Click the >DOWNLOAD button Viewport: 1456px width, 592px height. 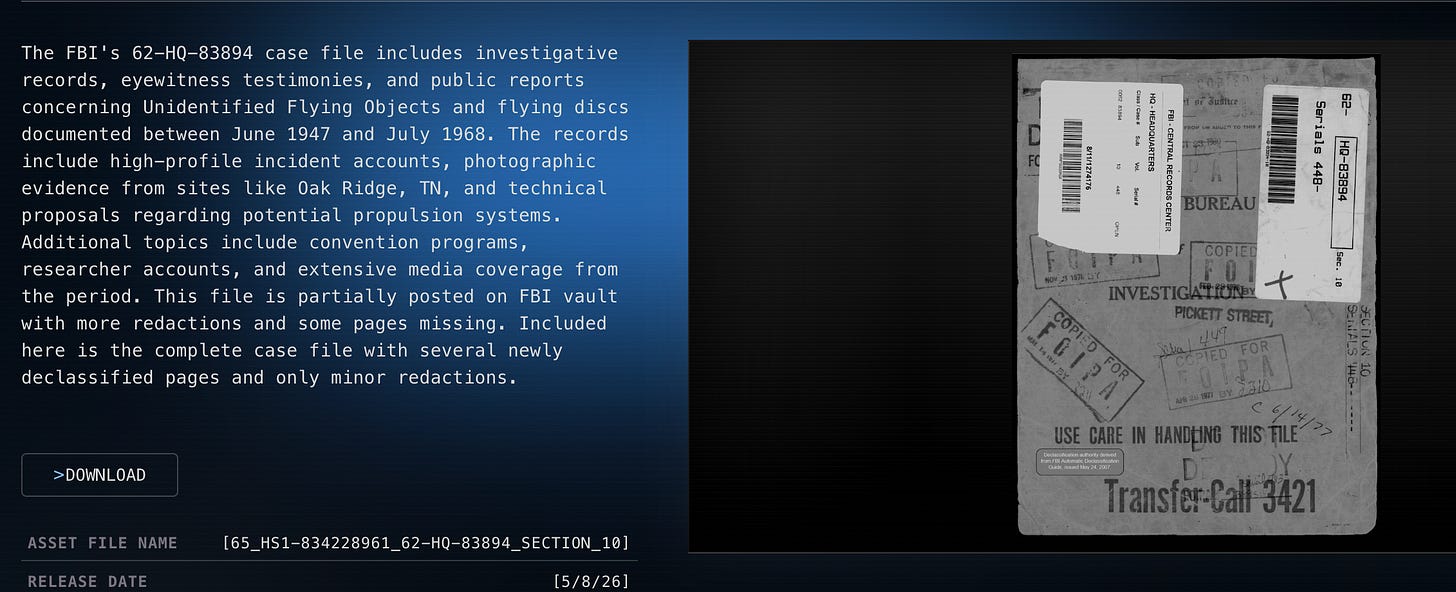coord(99,475)
